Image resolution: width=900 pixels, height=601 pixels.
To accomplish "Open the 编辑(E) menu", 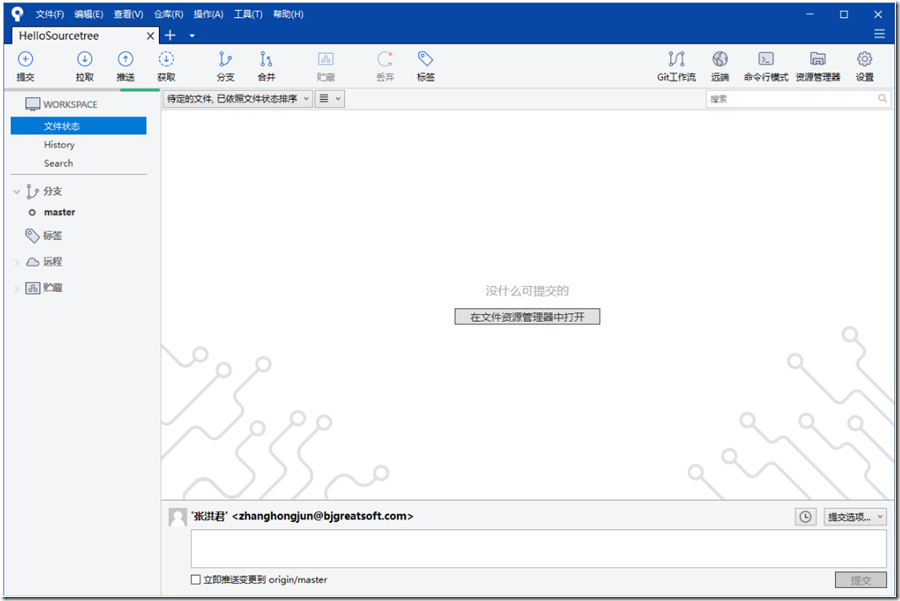I will [88, 14].
